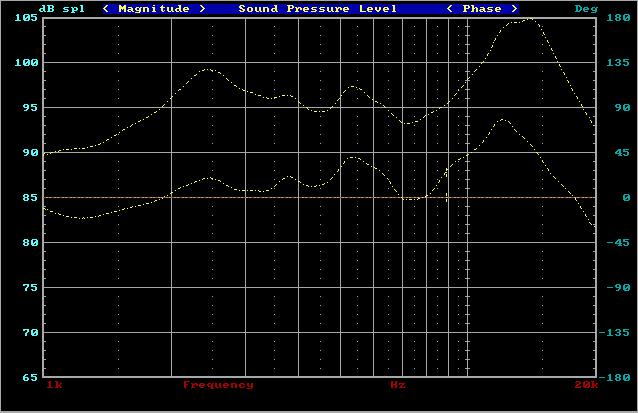This screenshot has width=638, height=413.
Task: Click the red Frequency axis label
Action: pos(218,385)
